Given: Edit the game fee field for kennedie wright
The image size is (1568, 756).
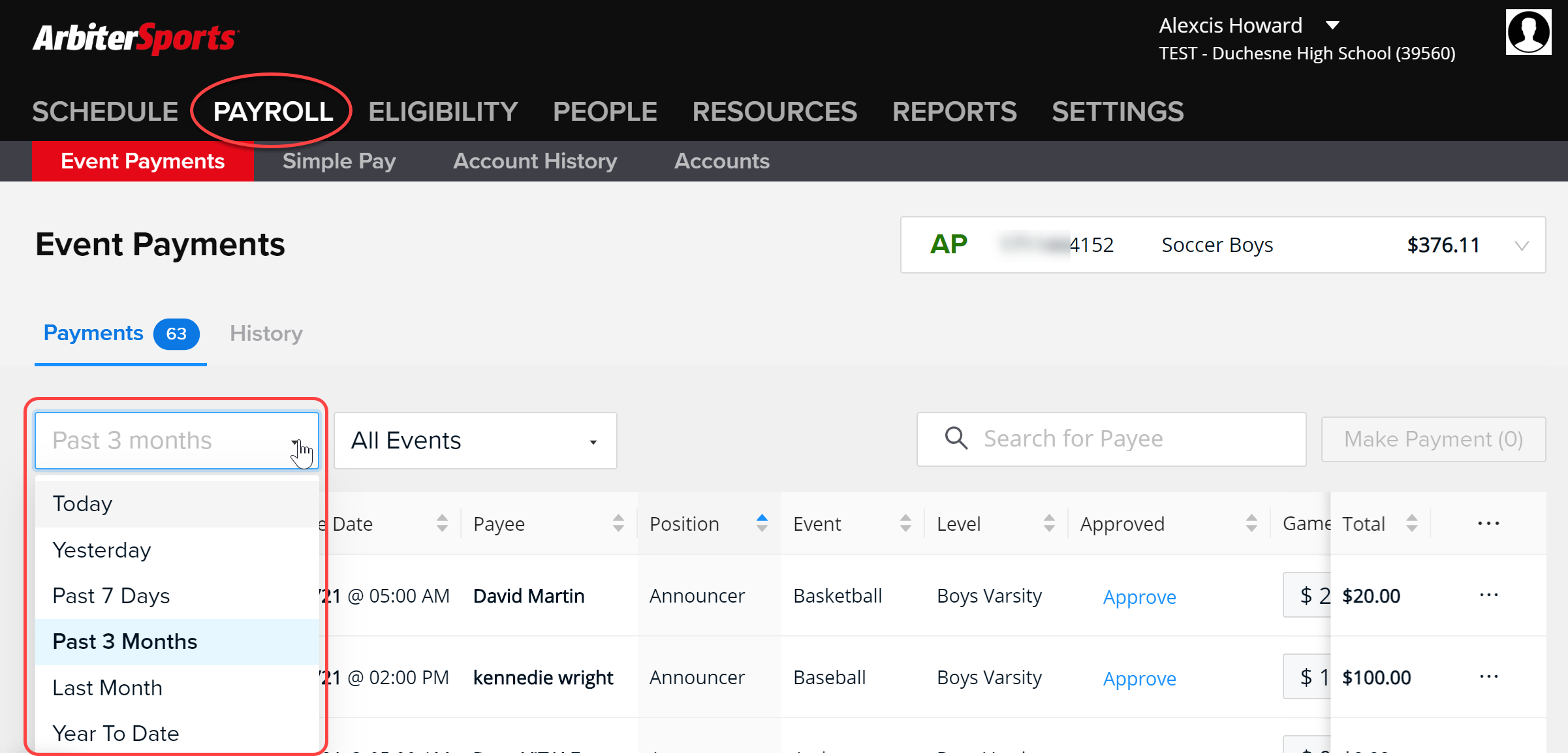Looking at the screenshot, I should click(1307, 677).
